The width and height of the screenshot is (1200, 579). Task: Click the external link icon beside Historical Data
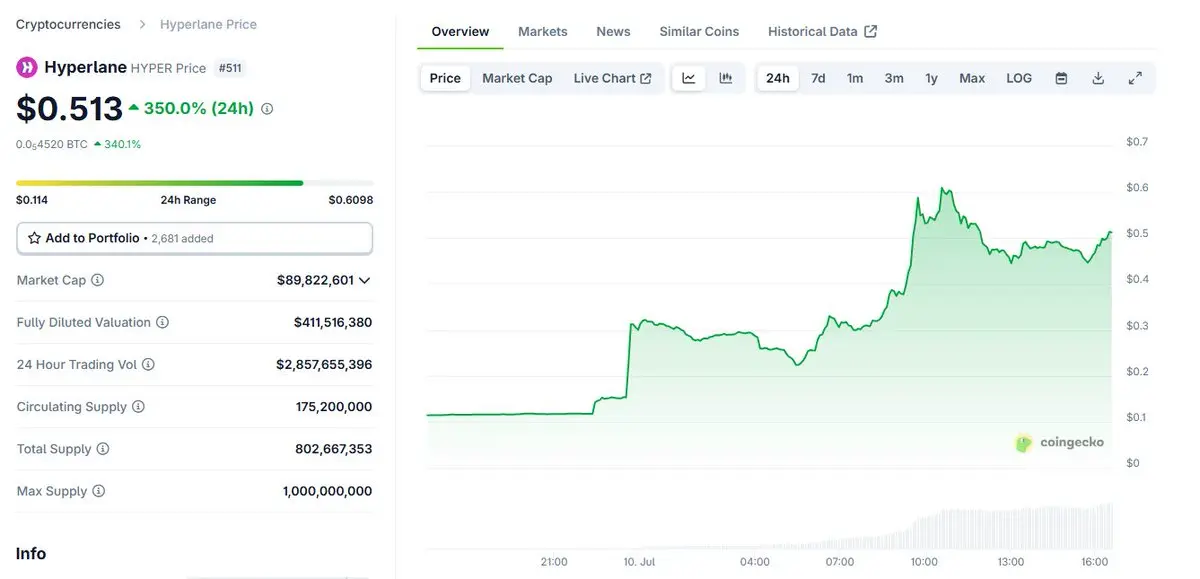click(x=870, y=31)
